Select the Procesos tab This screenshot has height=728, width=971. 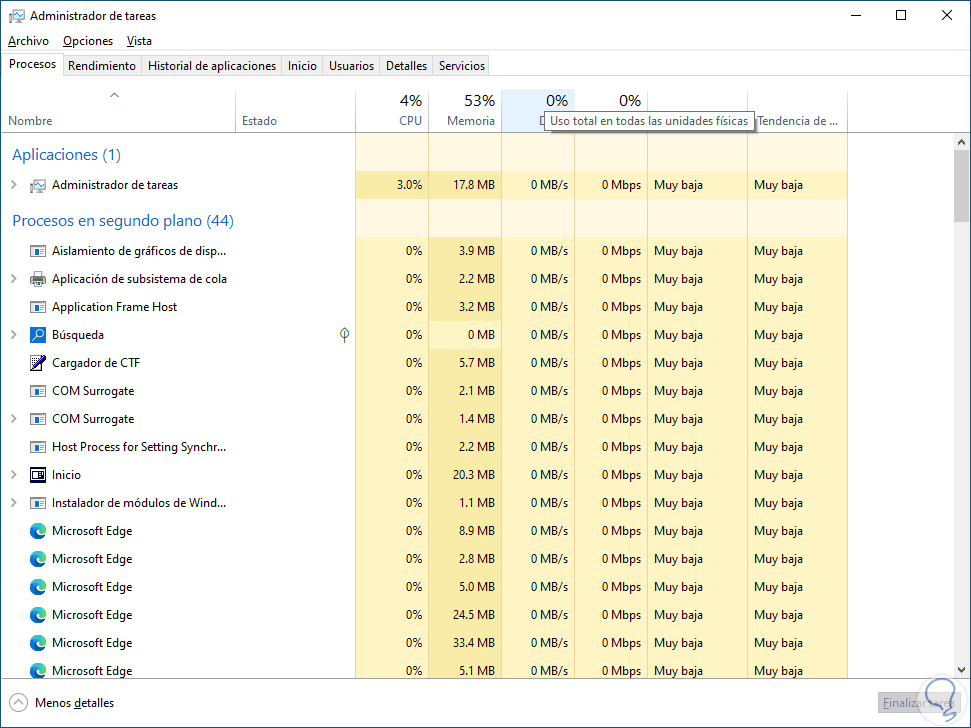[x=32, y=64]
